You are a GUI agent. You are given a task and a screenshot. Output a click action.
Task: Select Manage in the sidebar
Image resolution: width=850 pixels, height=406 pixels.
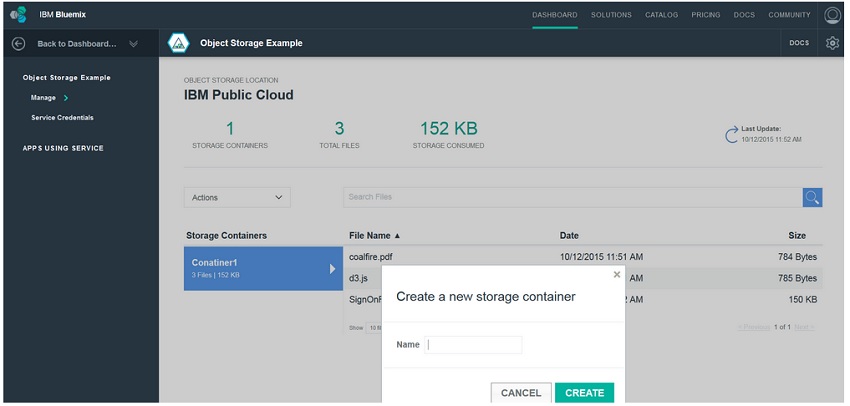(43, 98)
